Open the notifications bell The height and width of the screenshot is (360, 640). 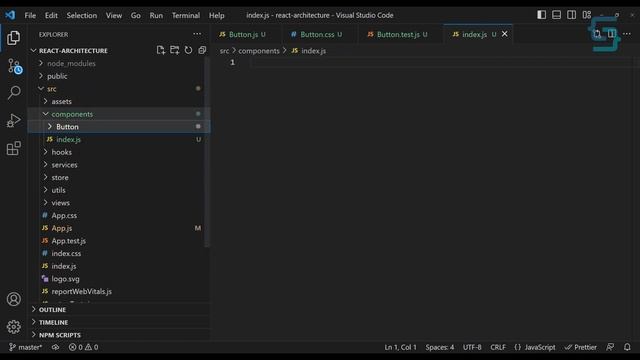(627, 347)
